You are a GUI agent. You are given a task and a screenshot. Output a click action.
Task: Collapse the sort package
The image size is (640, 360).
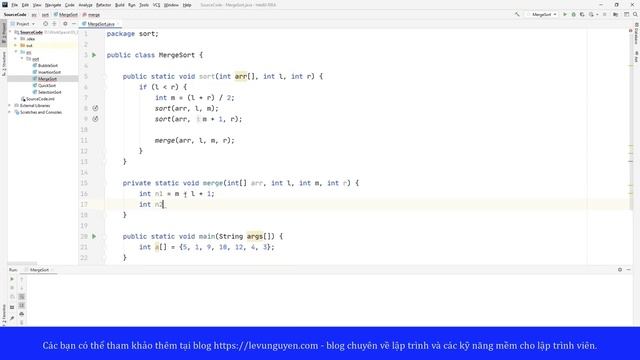22,59
